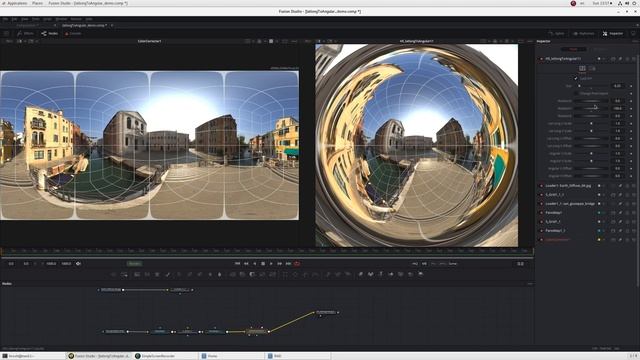Add an Image Plane 3D node from the toolbar

click(360, 274)
